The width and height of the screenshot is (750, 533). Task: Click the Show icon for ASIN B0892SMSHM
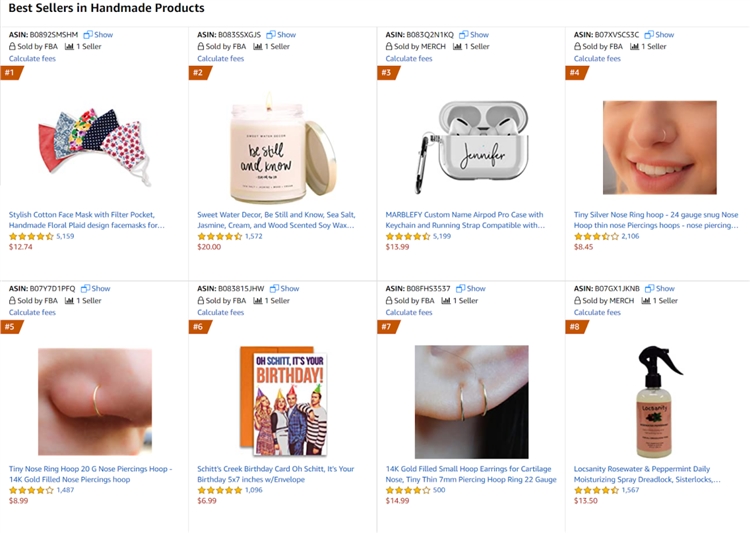coord(88,34)
